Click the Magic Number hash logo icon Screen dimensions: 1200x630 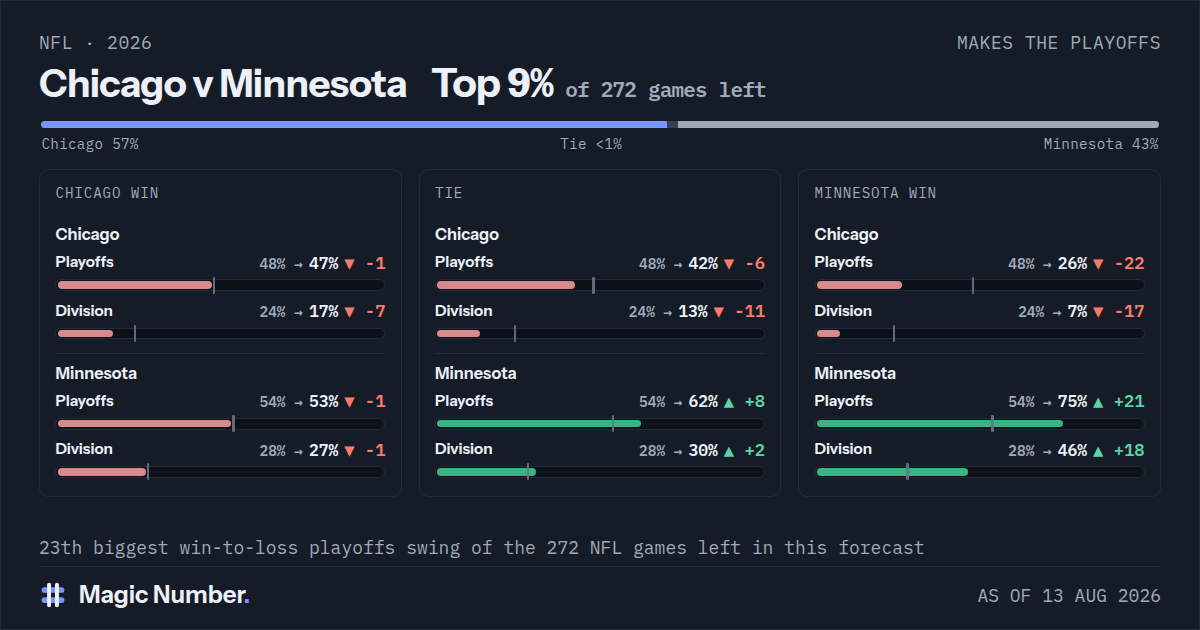point(53,595)
